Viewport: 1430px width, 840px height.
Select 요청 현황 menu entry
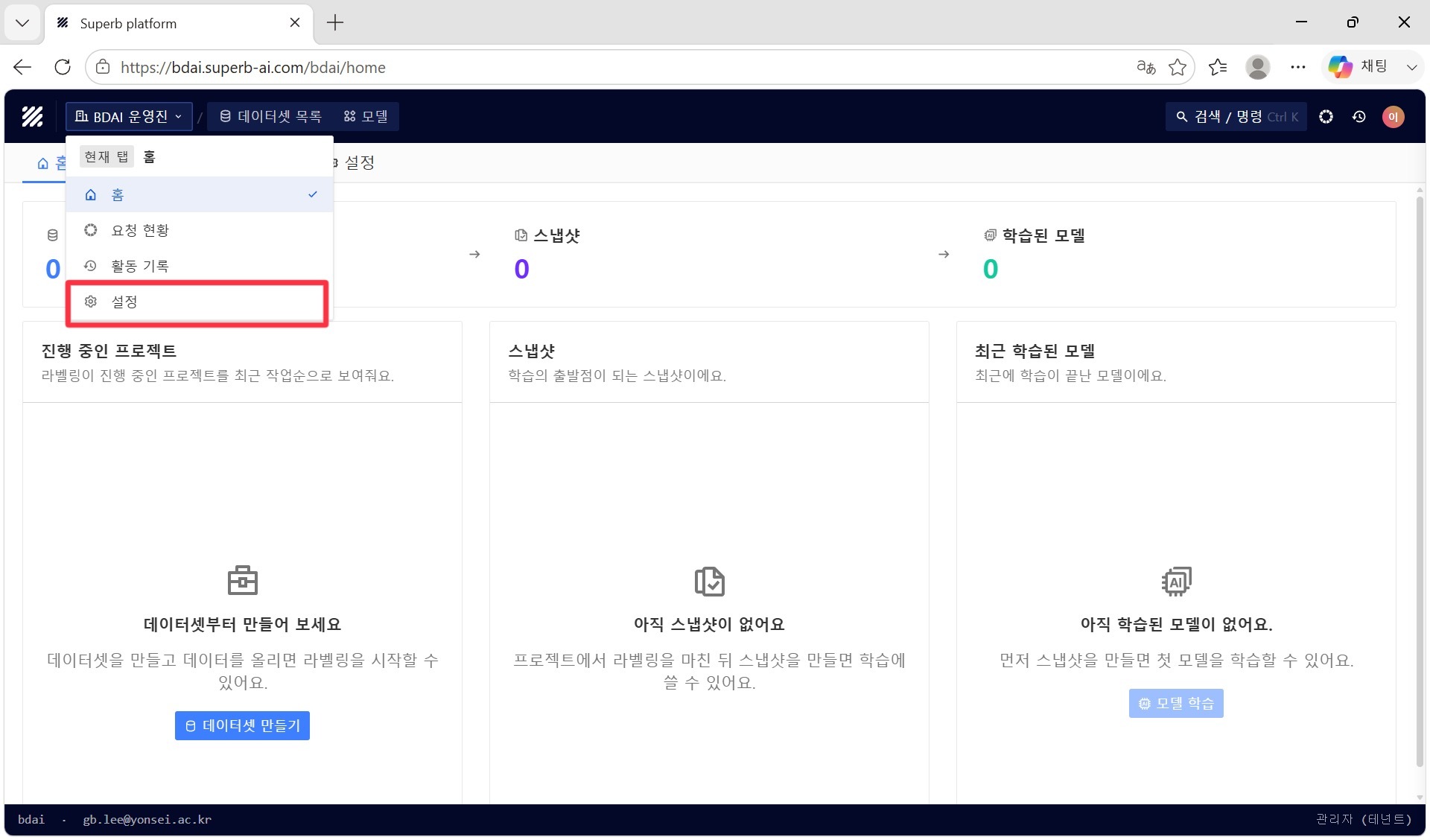[x=200, y=230]
